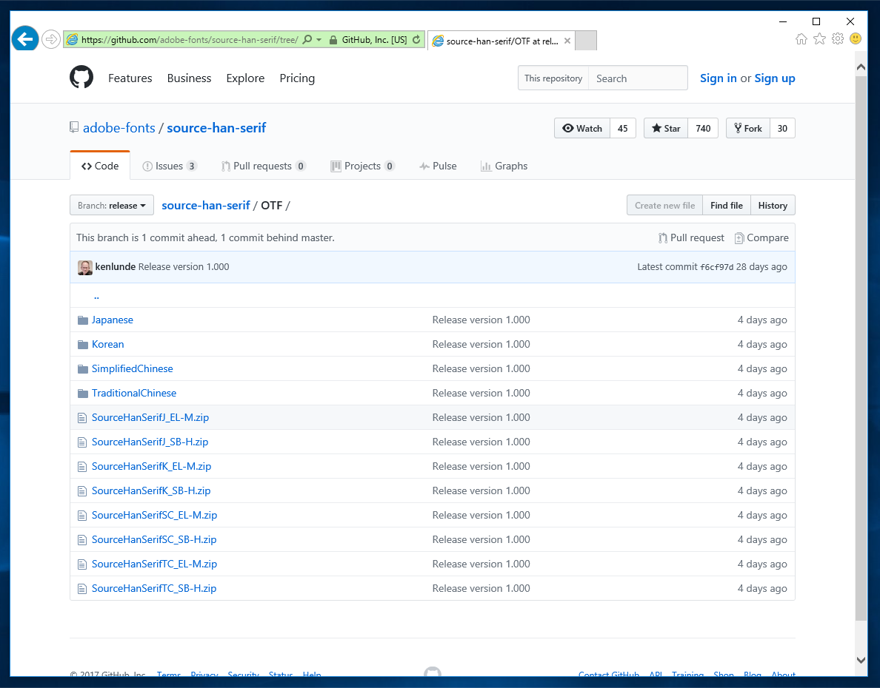Open a new browser tab
Viewport: 880px width, 688px height.
[x=586, y=40]
